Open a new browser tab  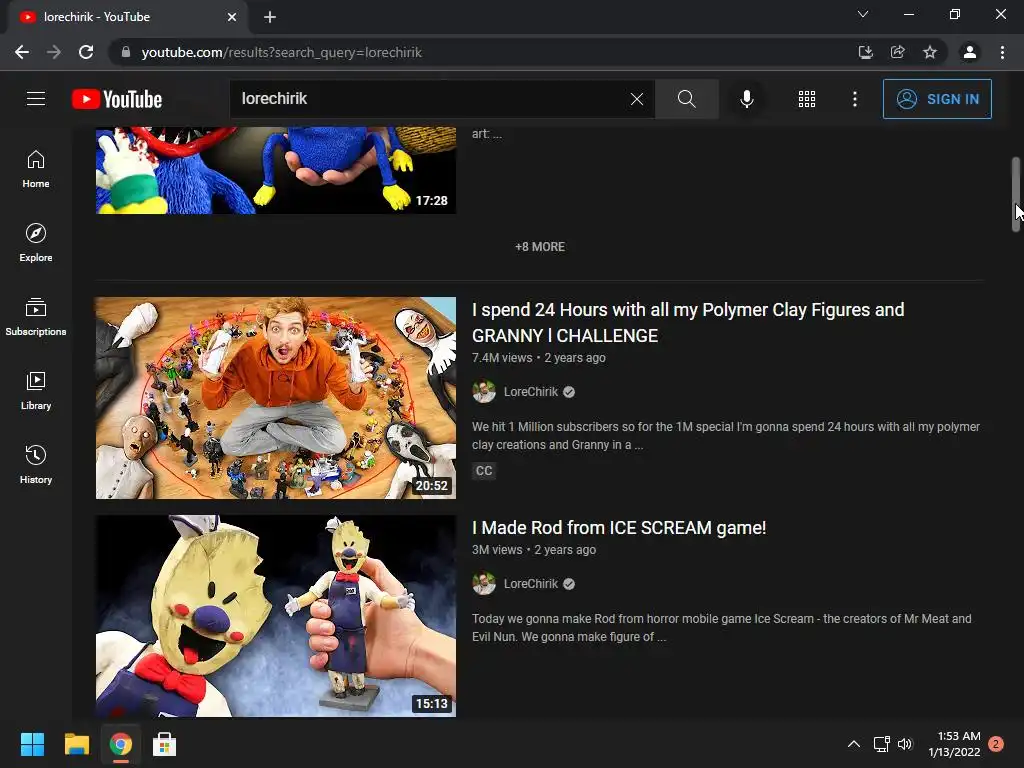(270, 17)
